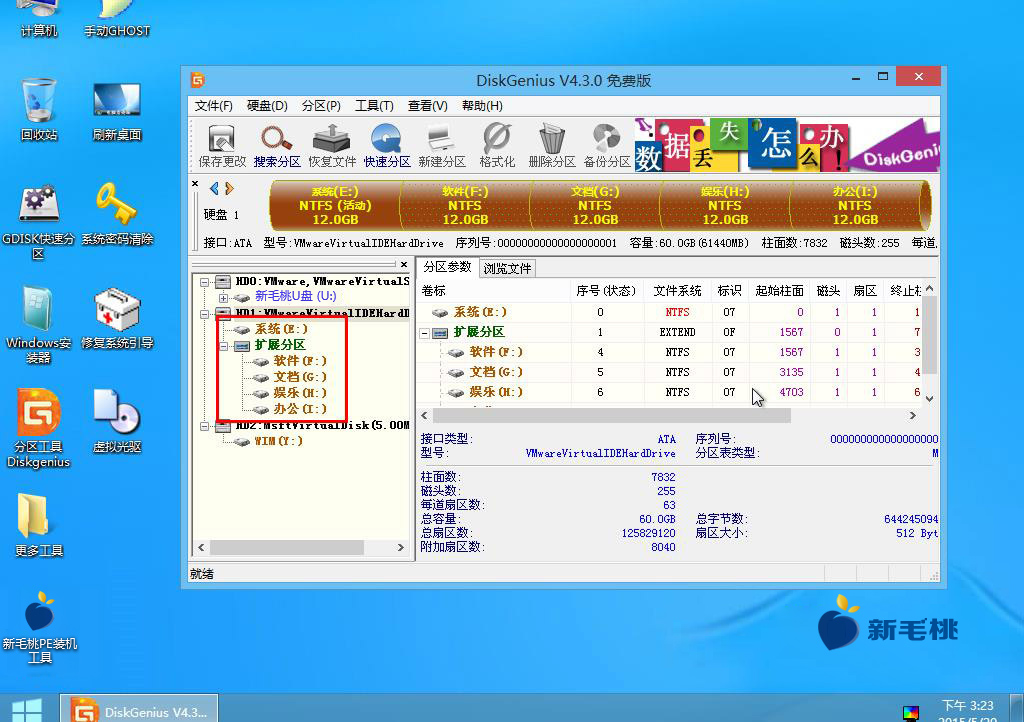This screenshot has height=722, width=1024.
Task: Switch to the 浏览文件 tab
Action: coord(507,268)
